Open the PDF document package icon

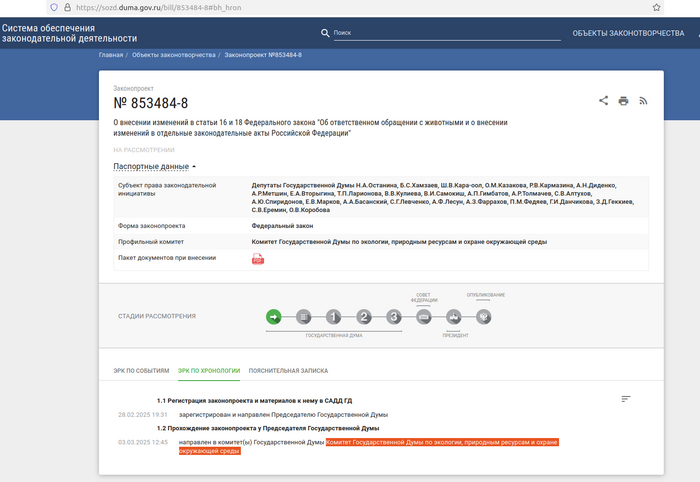[x=258, y=259]
